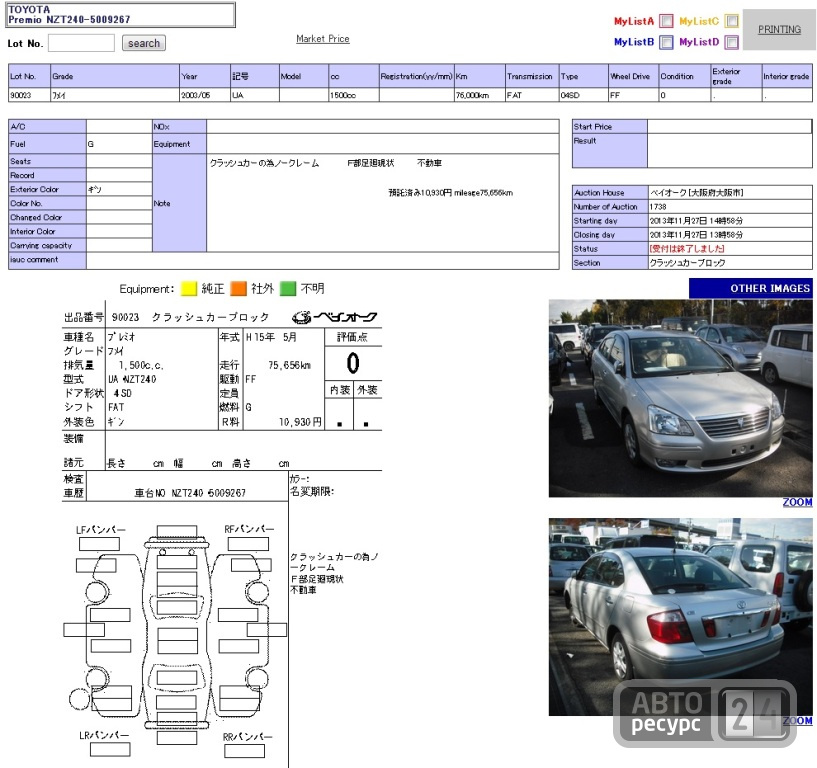Click the Condition column header

(684, 76)
